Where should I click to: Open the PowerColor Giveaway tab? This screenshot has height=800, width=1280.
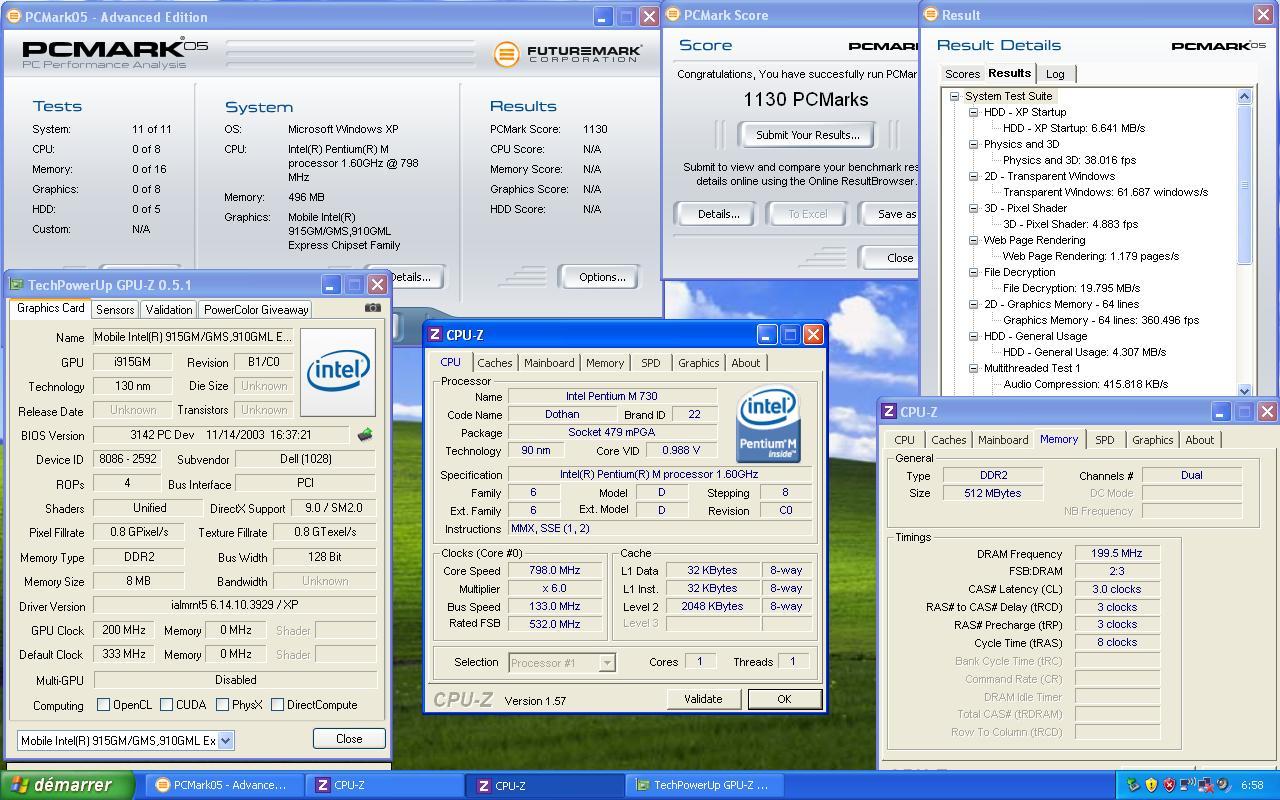click(256, 310)
